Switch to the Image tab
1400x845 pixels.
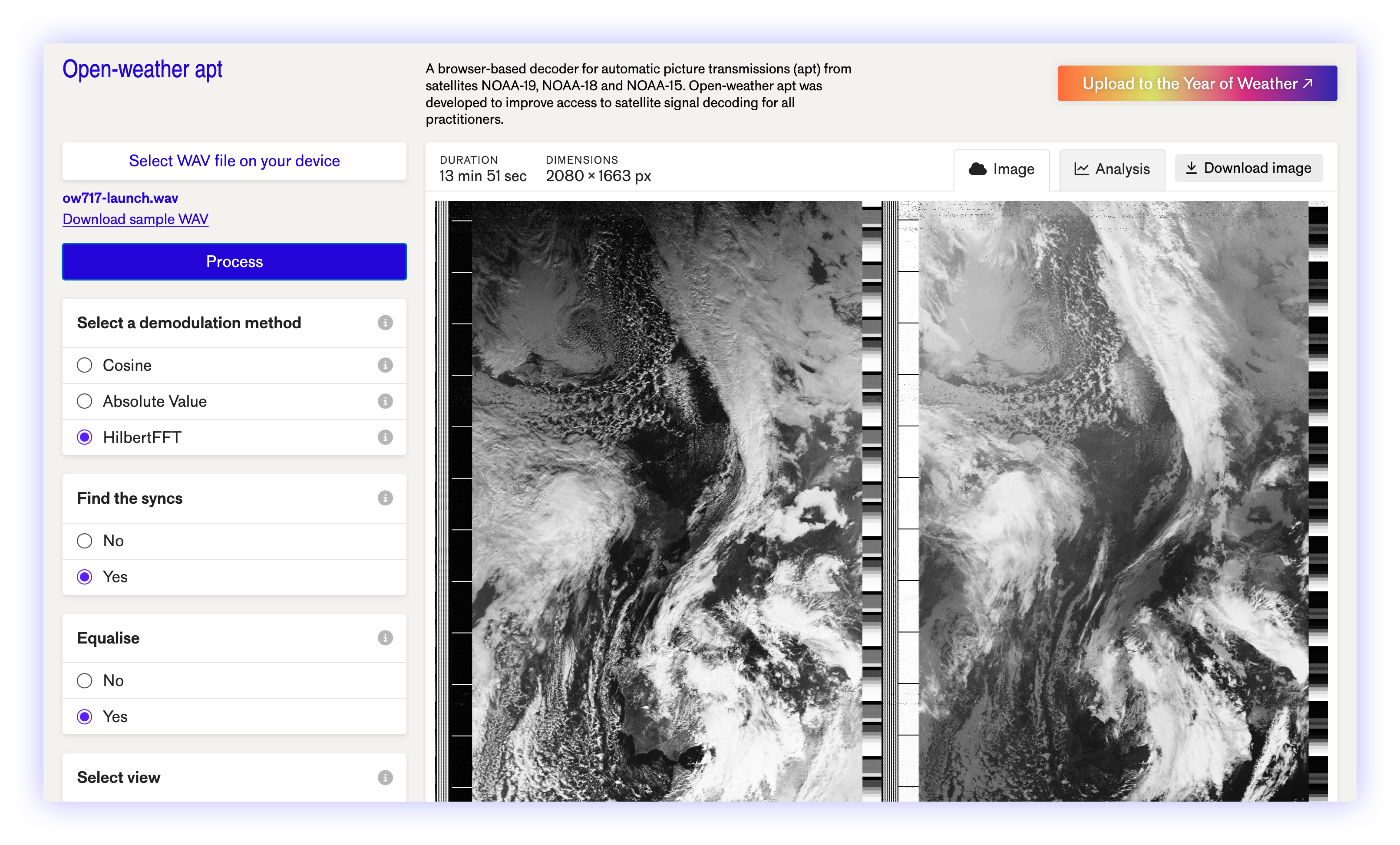click(1001, 170)
